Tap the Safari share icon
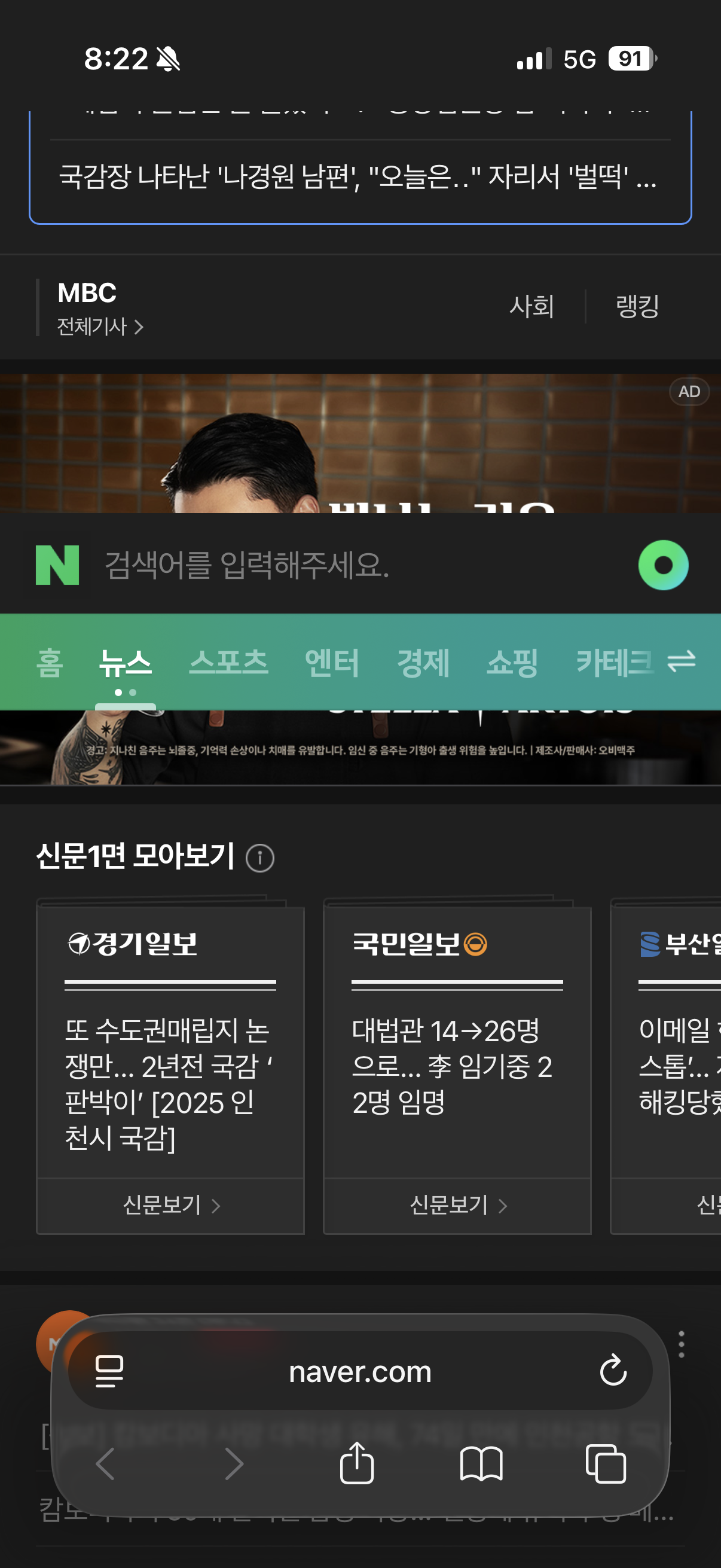 356,1463
